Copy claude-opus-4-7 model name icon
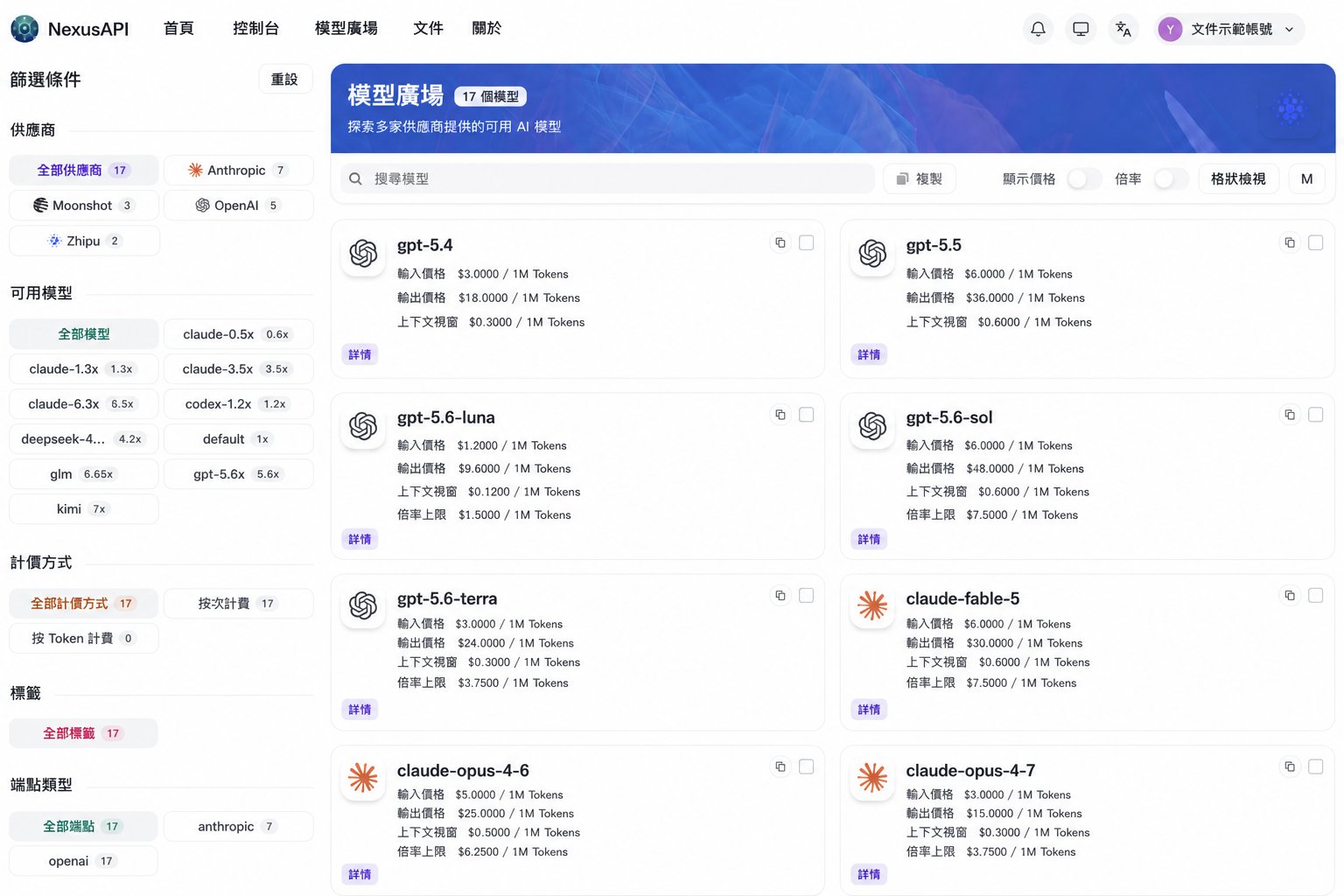This screenshot has height=896, width=1344. [x=1290, y=767]
